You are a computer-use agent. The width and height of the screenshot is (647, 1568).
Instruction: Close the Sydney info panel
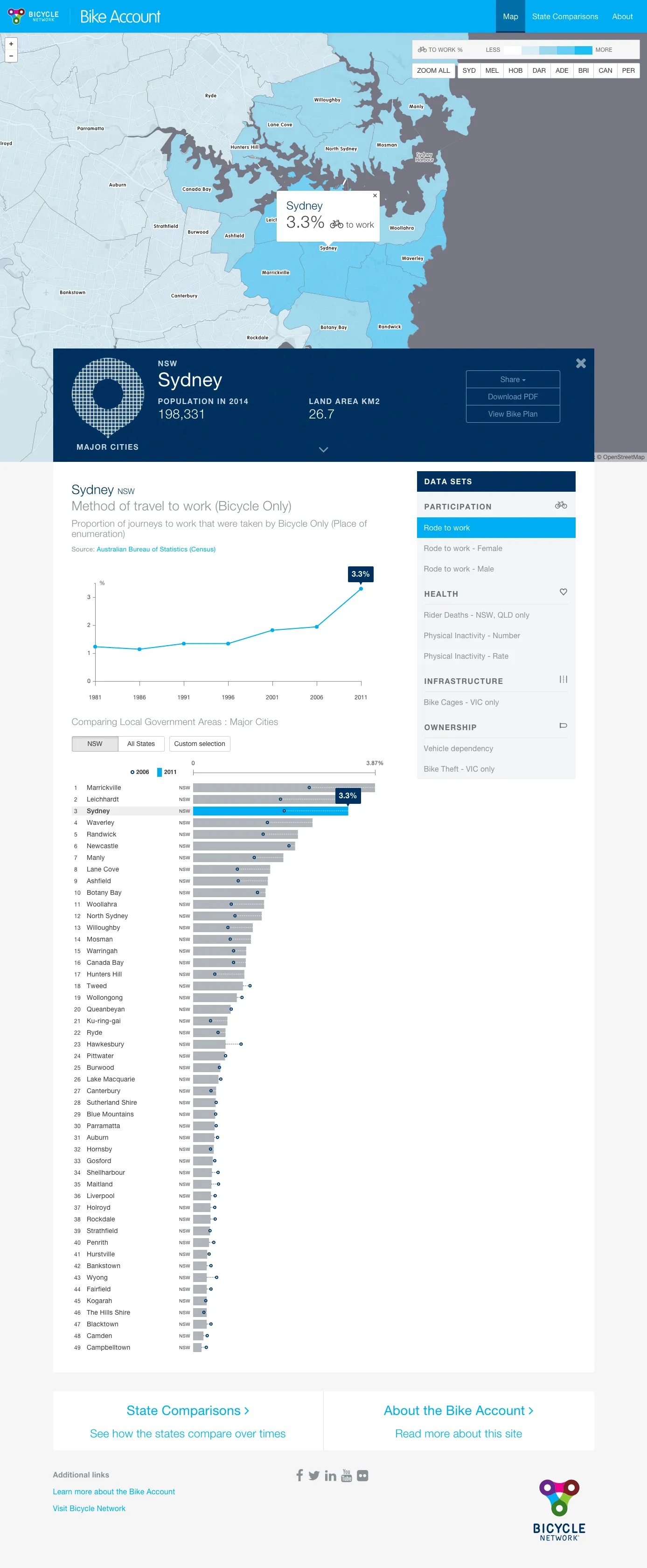(x=581, y=363)
